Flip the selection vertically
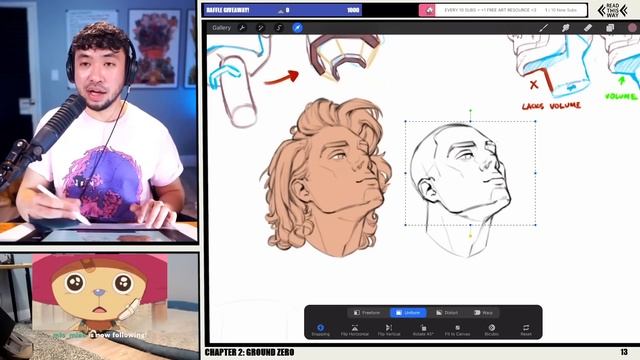640x360 pixels. (x=389, y=330)
